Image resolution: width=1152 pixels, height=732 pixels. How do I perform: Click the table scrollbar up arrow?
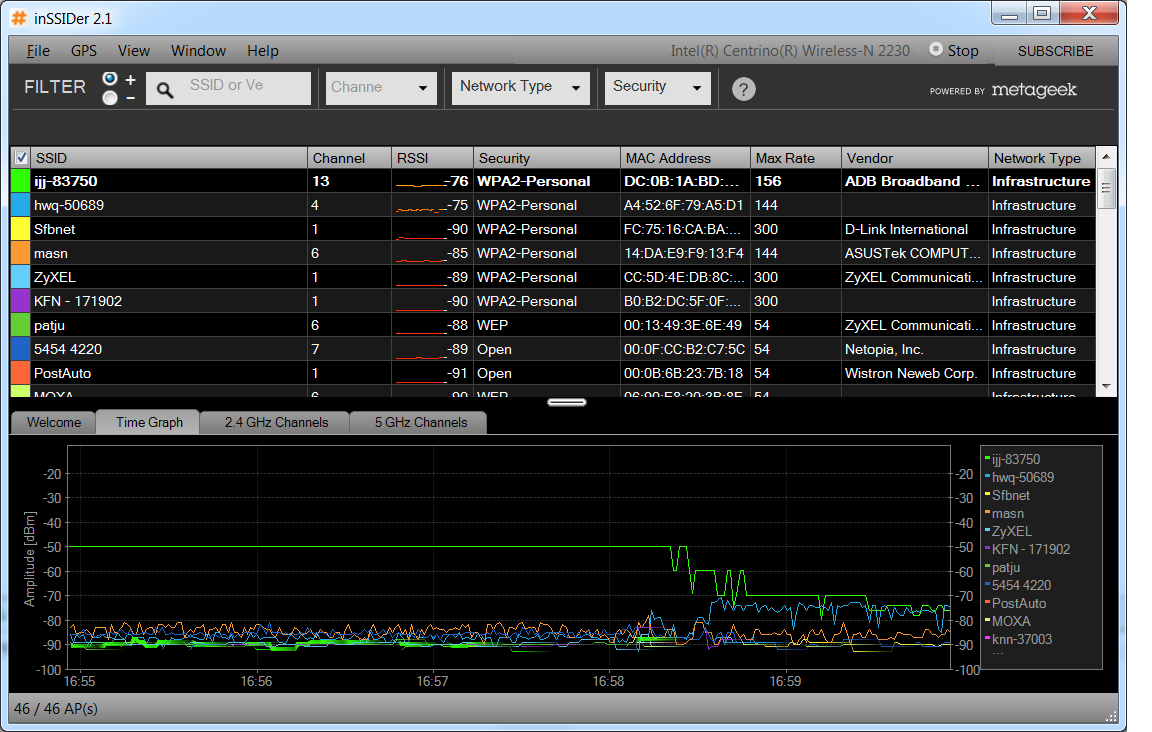pos(1106,157)
